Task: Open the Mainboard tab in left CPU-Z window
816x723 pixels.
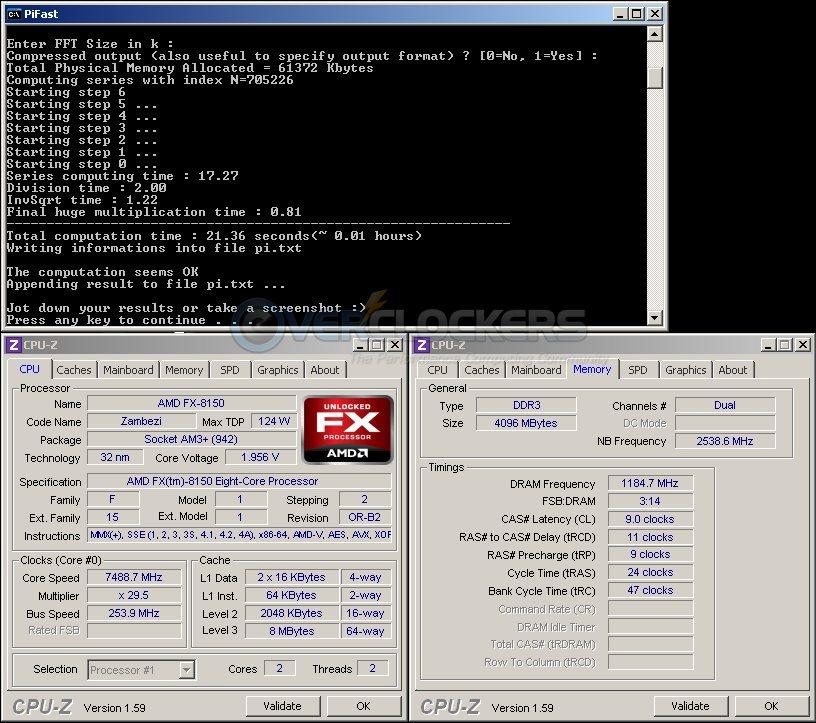Action: tap(128, 370)
